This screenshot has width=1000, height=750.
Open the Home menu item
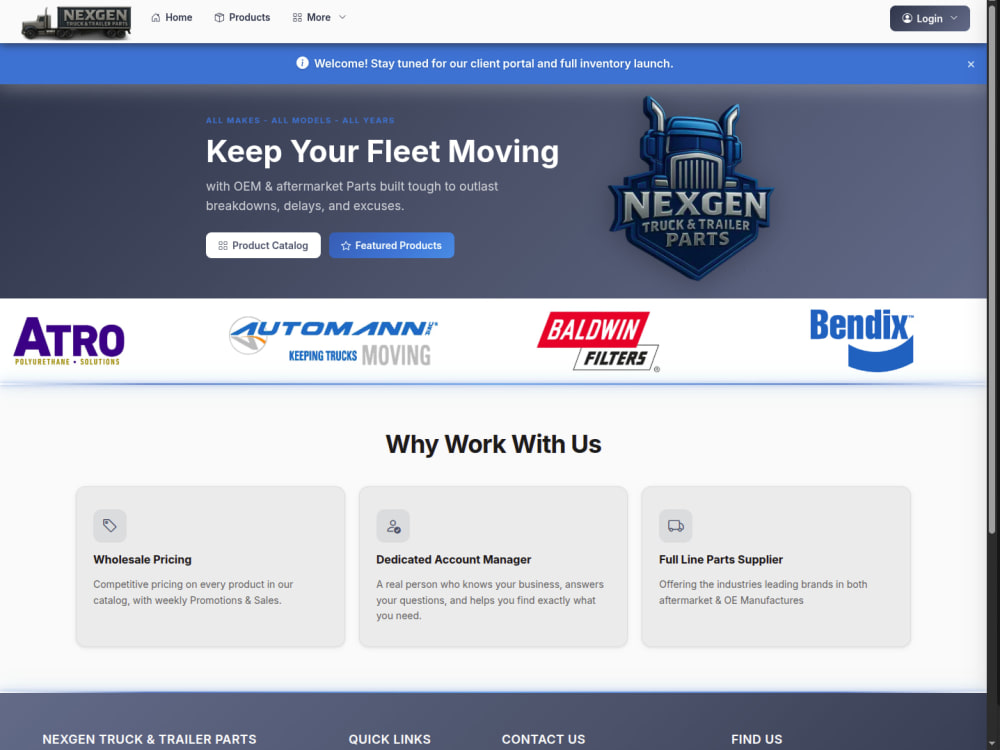172,18
